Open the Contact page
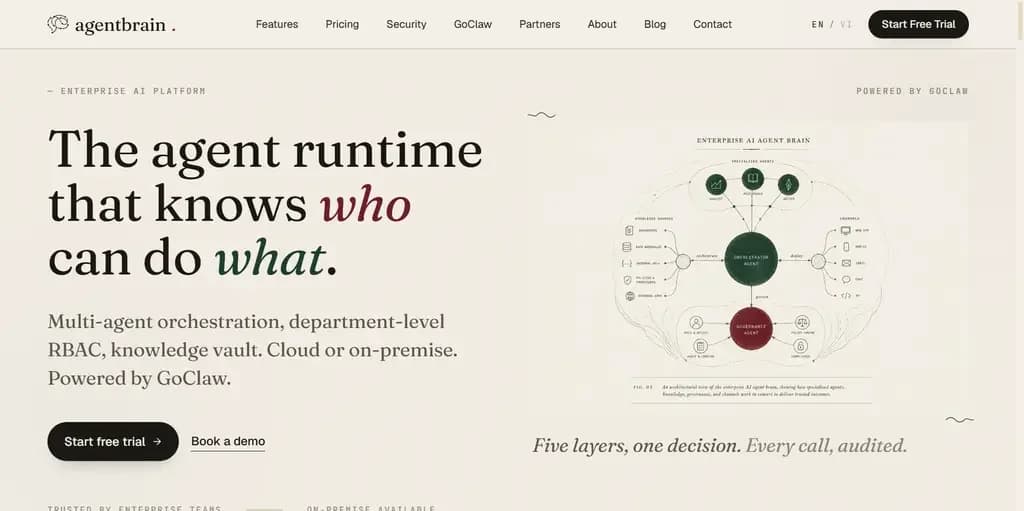Screen dimensions: 1024x511 pos(712,24)
